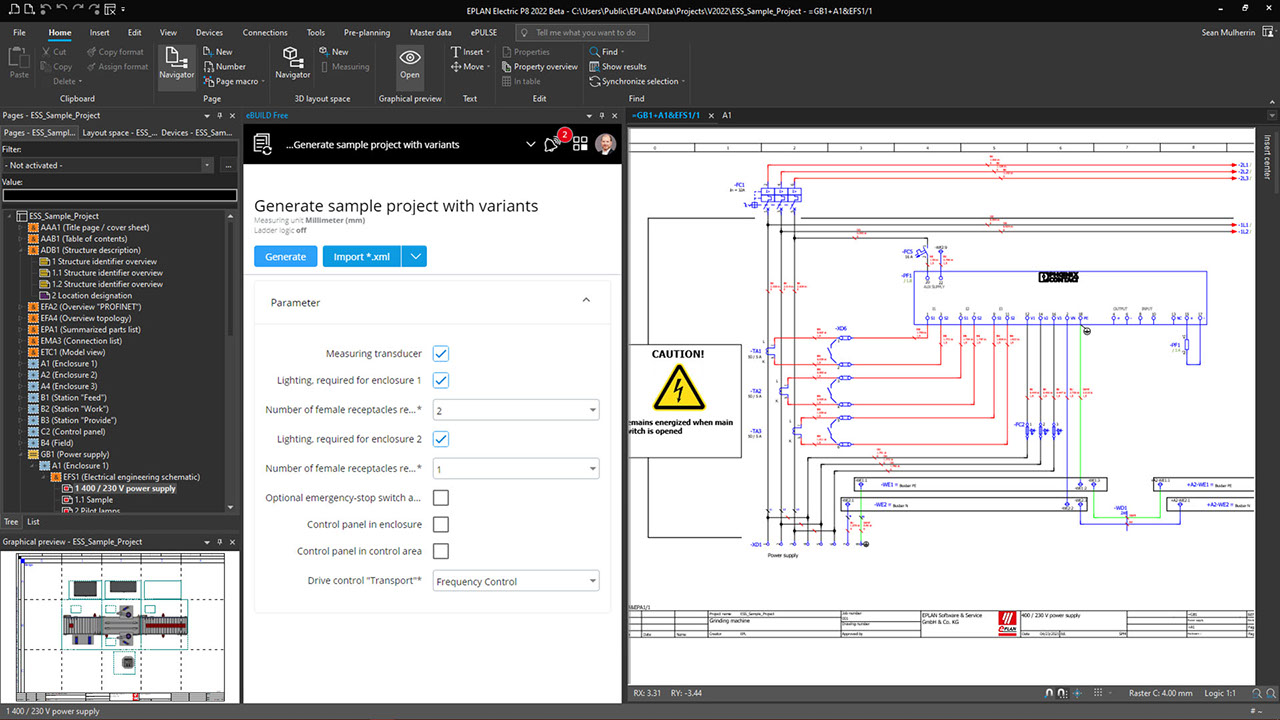Switch to the Devices ribbon tab
Viewport: 1280px width, 720px height.
(x=209, y=33)
